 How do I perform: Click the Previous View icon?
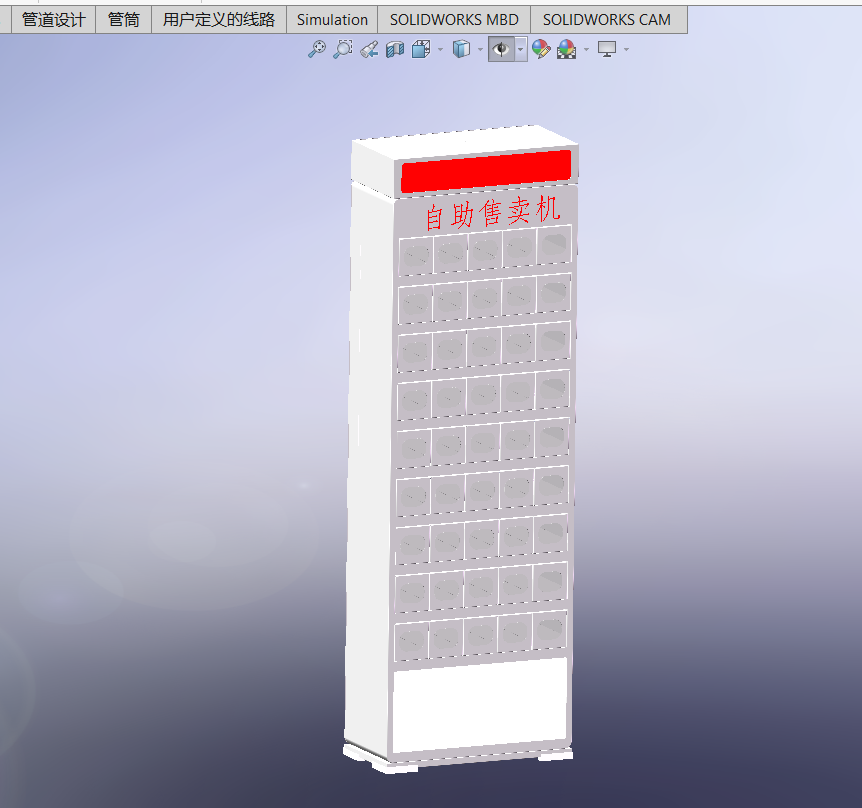click(369, 49)
